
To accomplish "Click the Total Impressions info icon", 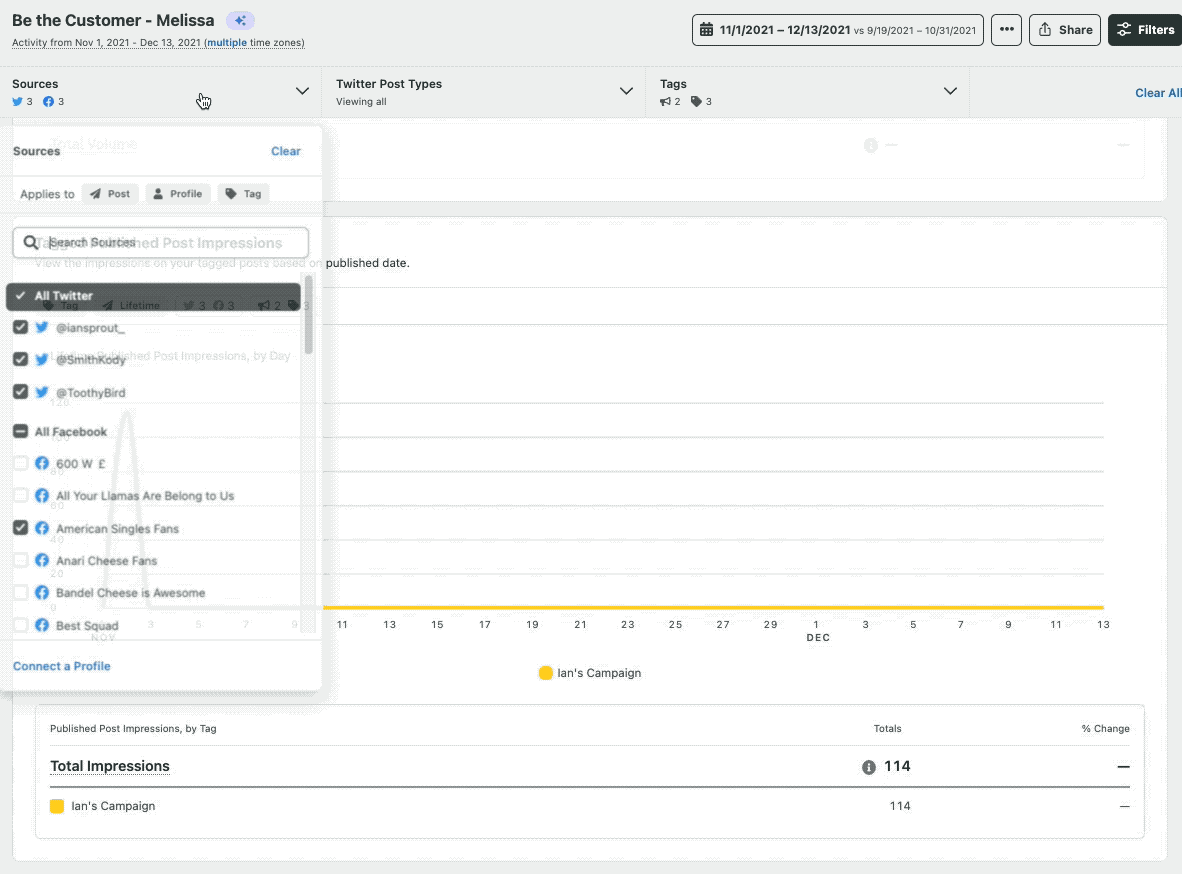I will (869, 767).
